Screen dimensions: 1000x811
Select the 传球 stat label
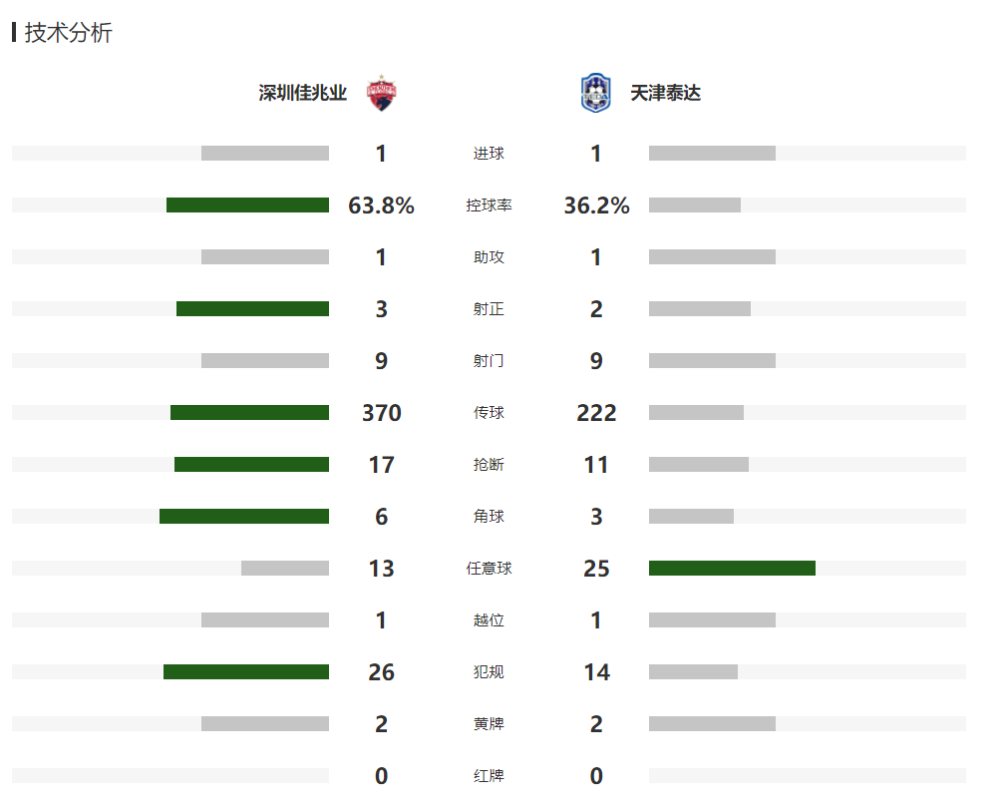489,413
